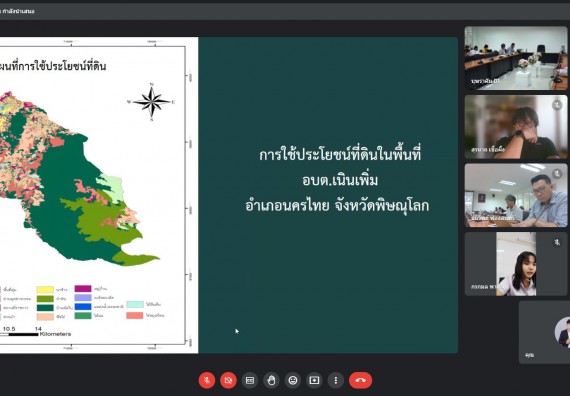Screen dimensions: 570x396
Task: Click the magenta legend swatch
Action: click(83, 289)
